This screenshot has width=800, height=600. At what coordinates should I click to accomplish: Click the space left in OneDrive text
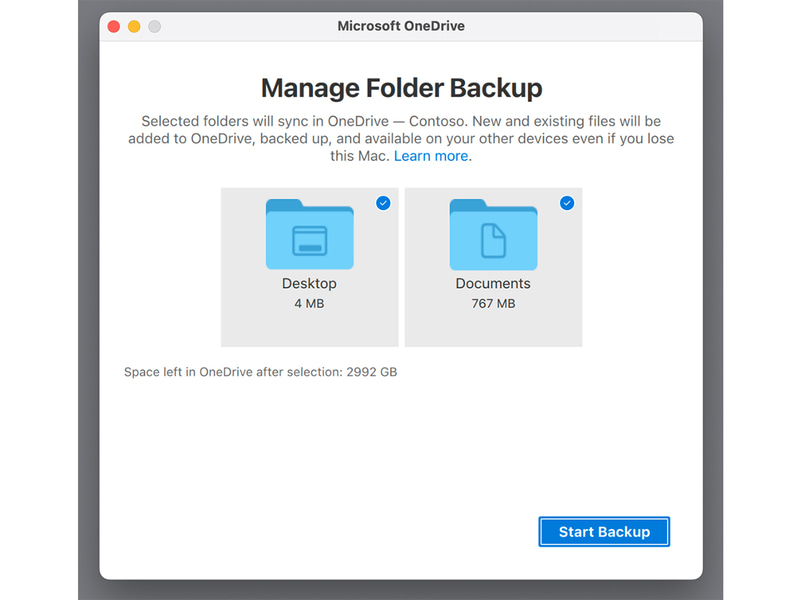(x=234, y=372)
